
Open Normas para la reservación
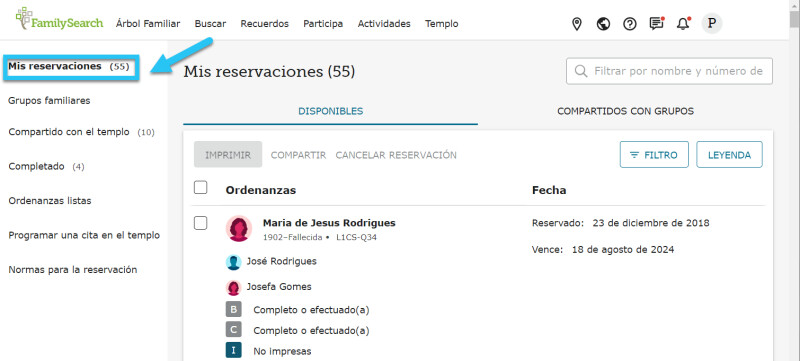pyautogui.click(x=73, y=270)
